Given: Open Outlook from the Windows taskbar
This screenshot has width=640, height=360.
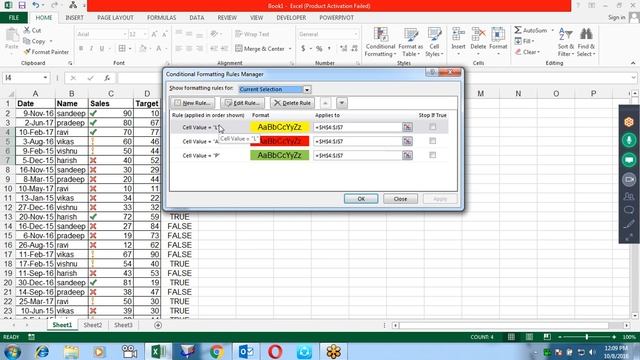Looking at the screenshot, I should point(246,351).
